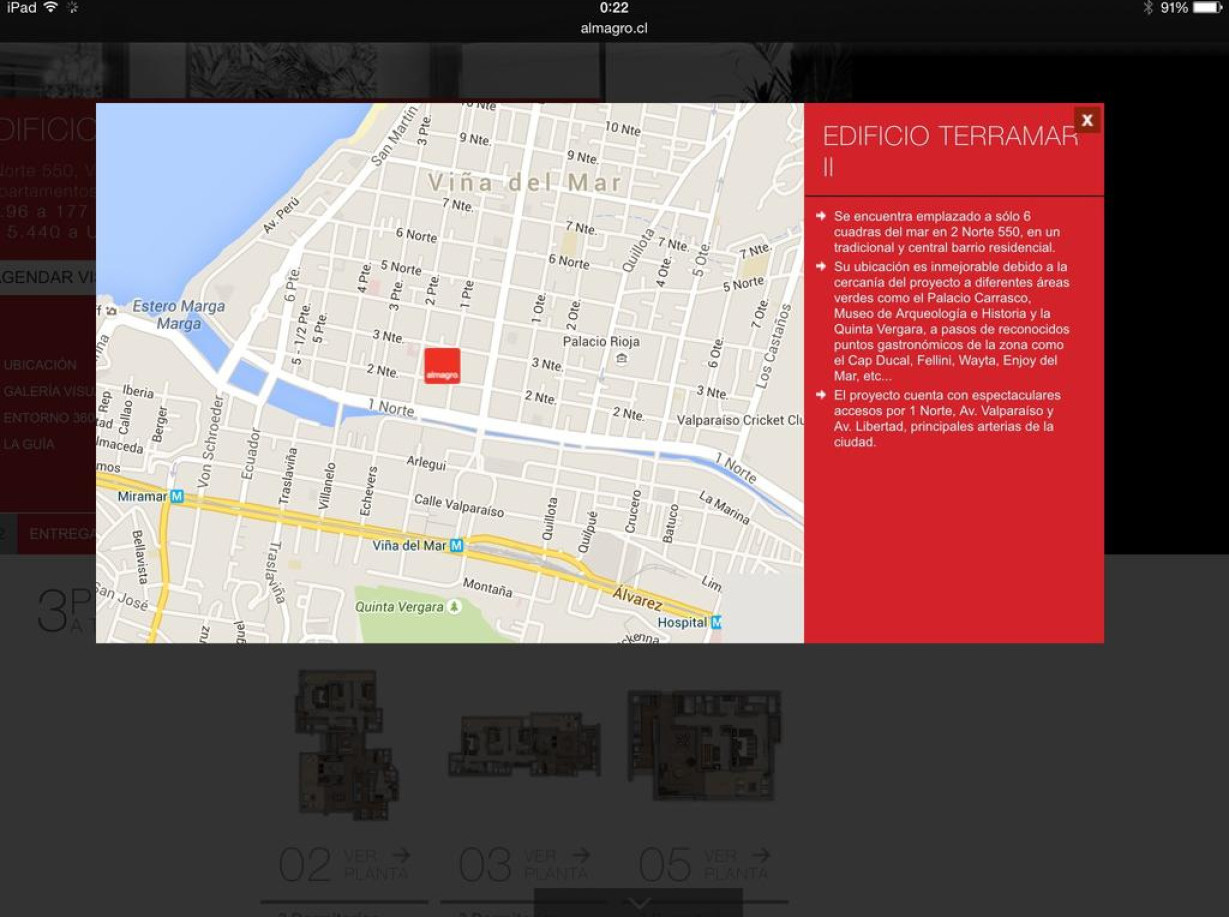This screenshot has height=917, width=1229.
Task: Select the Viña del Mar metro station icon
Action: (456, 546)
